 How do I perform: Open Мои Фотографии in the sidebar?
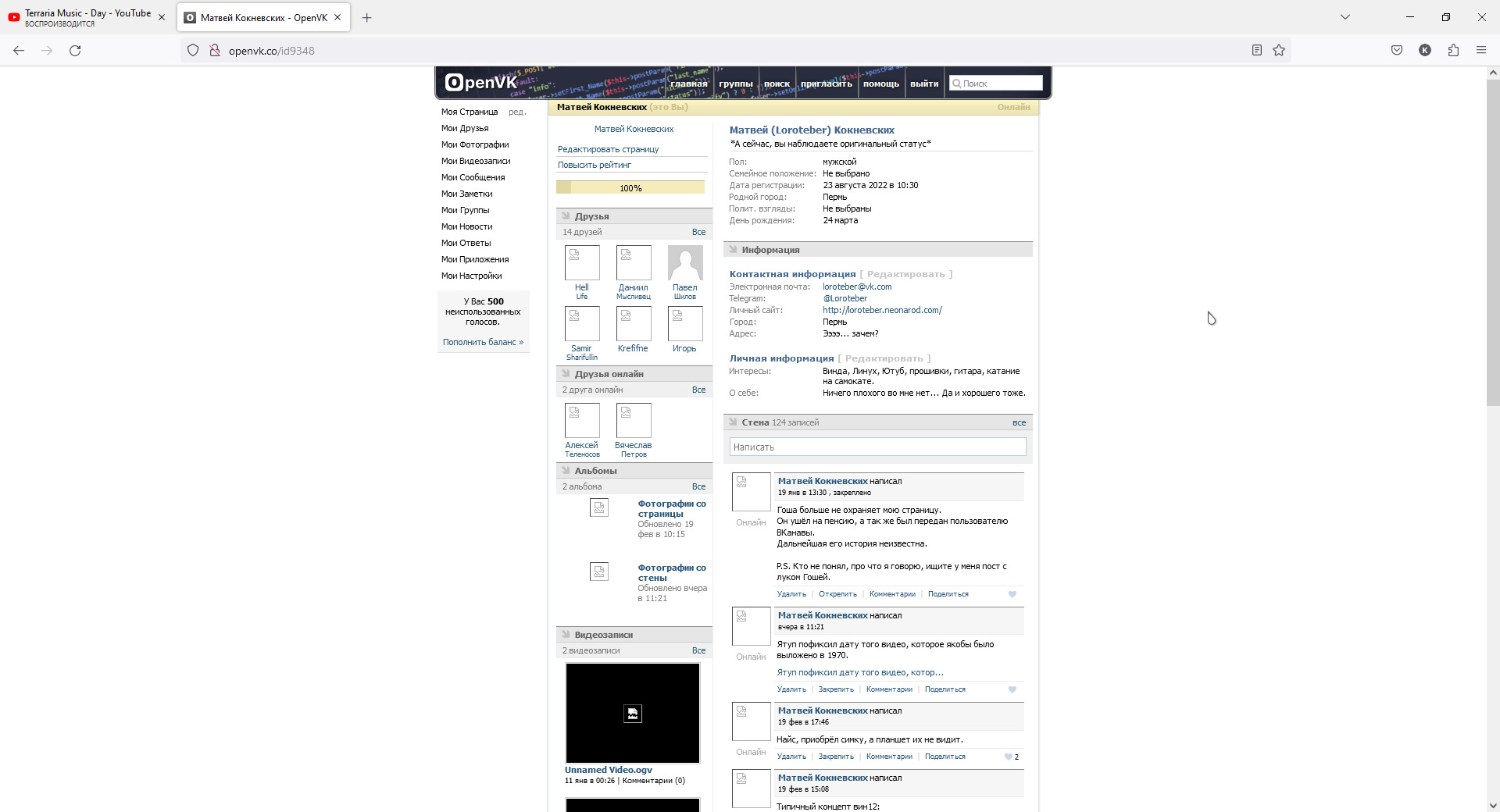coord(475,144)
